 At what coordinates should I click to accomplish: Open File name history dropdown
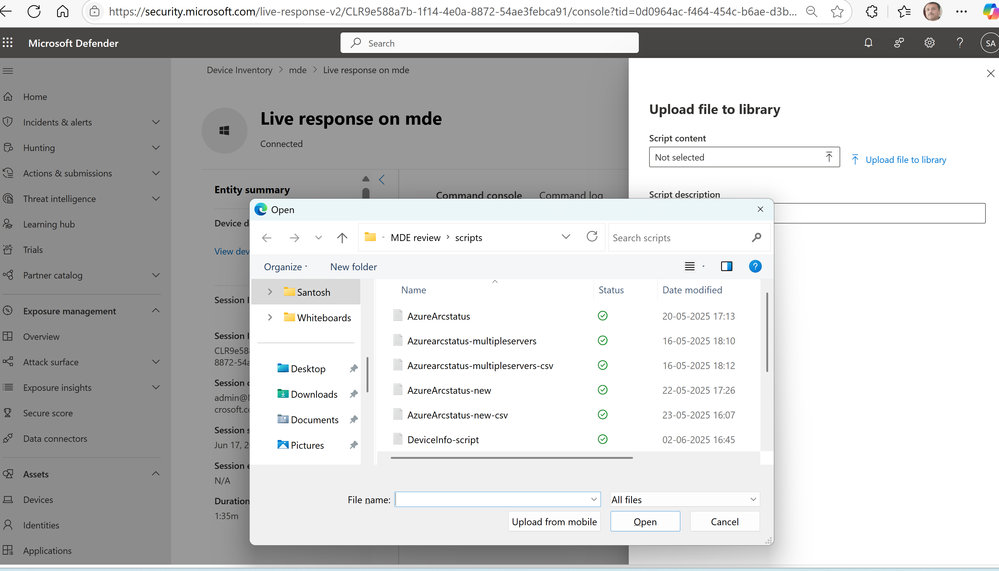pyautogui.click(x=594, y=499)
